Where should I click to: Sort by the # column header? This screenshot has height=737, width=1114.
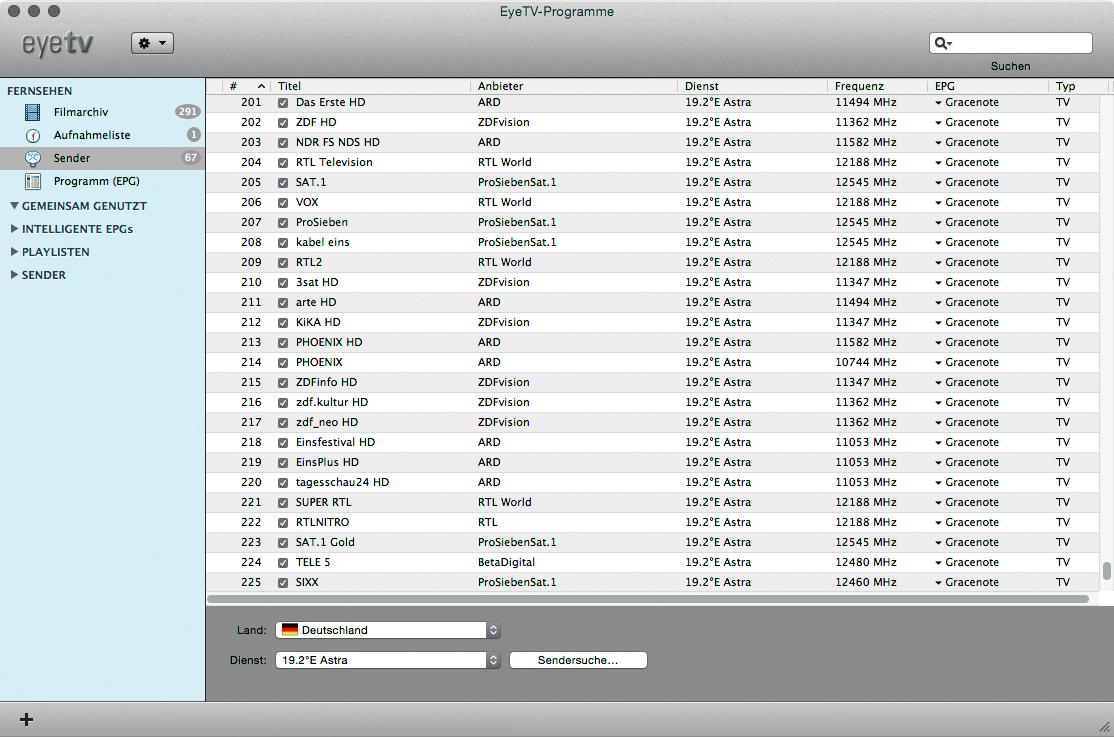tap(246, 86)
